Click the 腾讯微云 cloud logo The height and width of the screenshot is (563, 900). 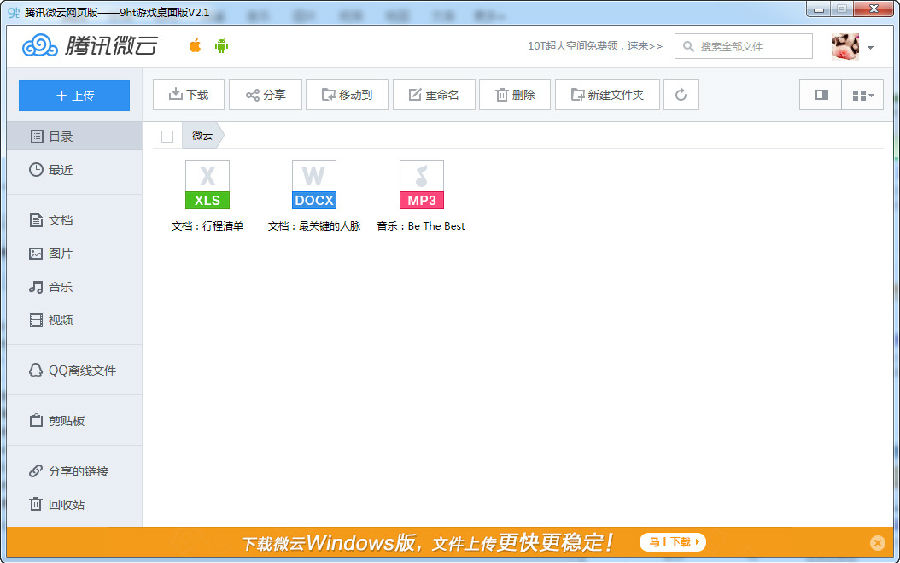pos(90,45)
